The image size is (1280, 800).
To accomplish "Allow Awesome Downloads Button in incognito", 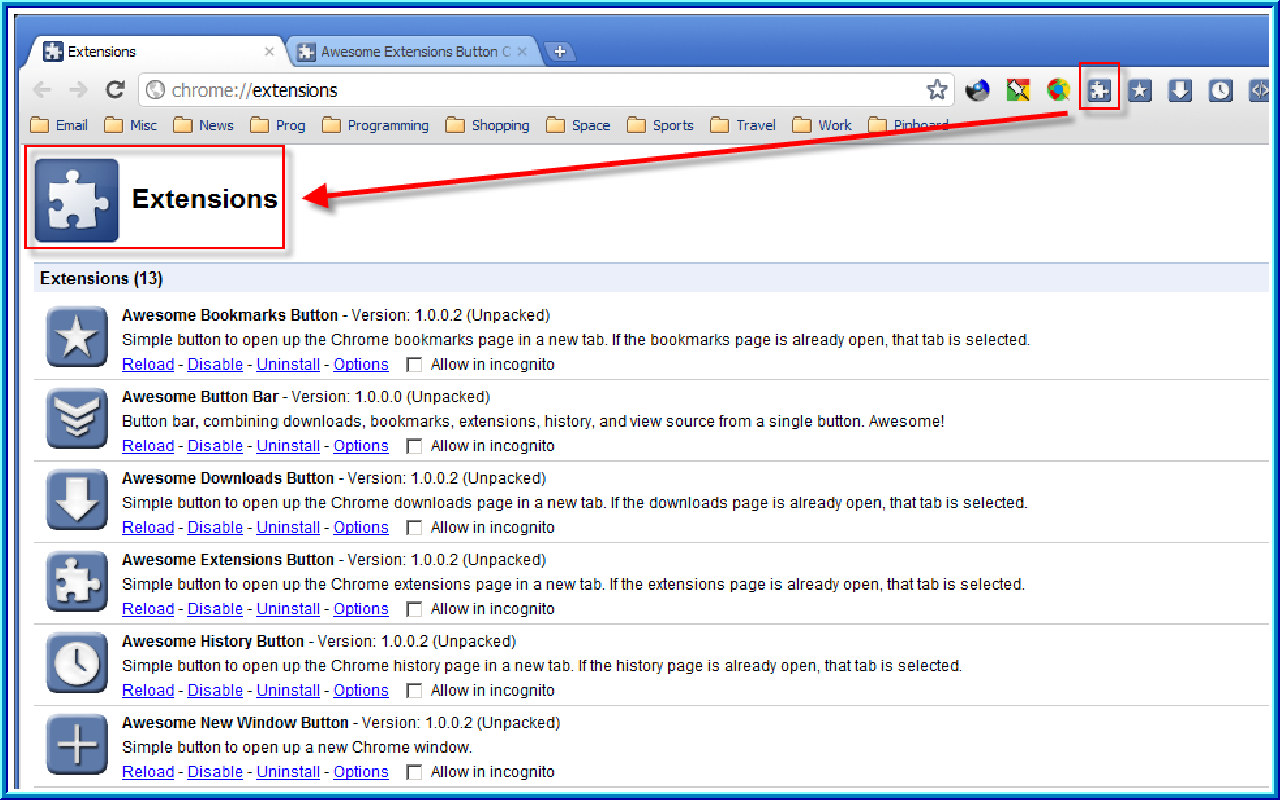I will (x=414, y=528).
